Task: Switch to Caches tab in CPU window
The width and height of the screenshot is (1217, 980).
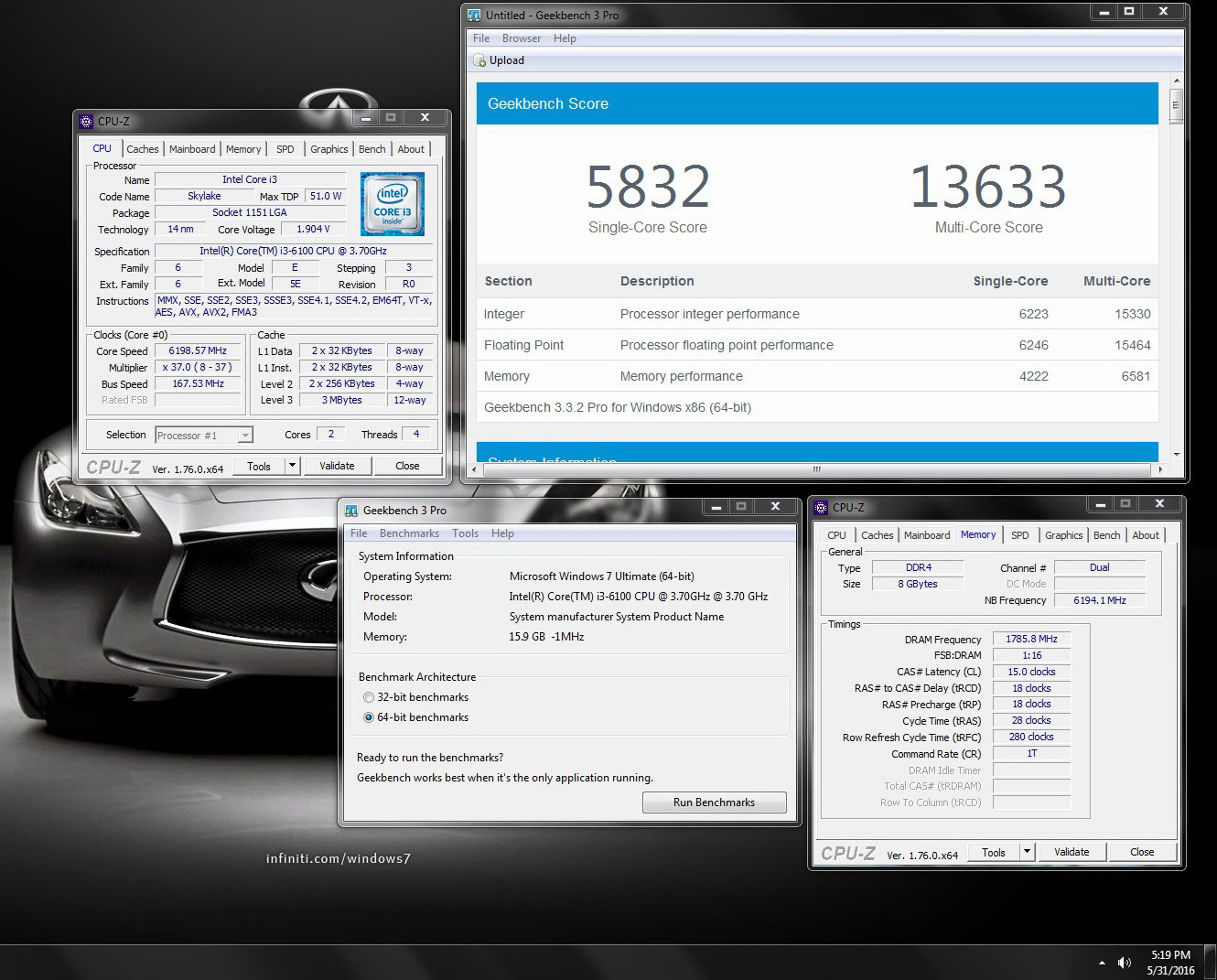Action: coord(143,149)
